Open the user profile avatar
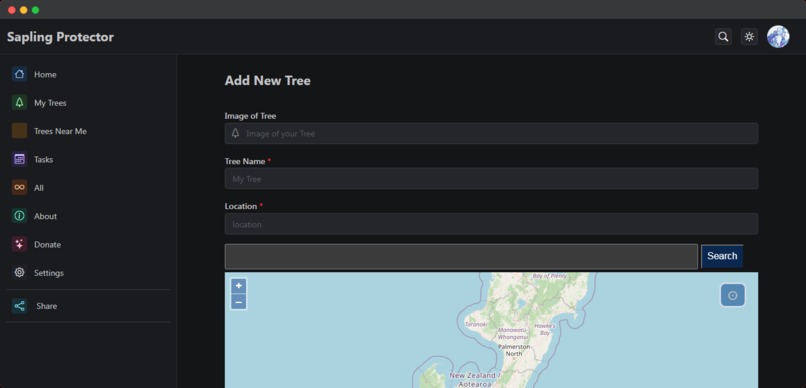806x388 pixels. pos(778,36)
